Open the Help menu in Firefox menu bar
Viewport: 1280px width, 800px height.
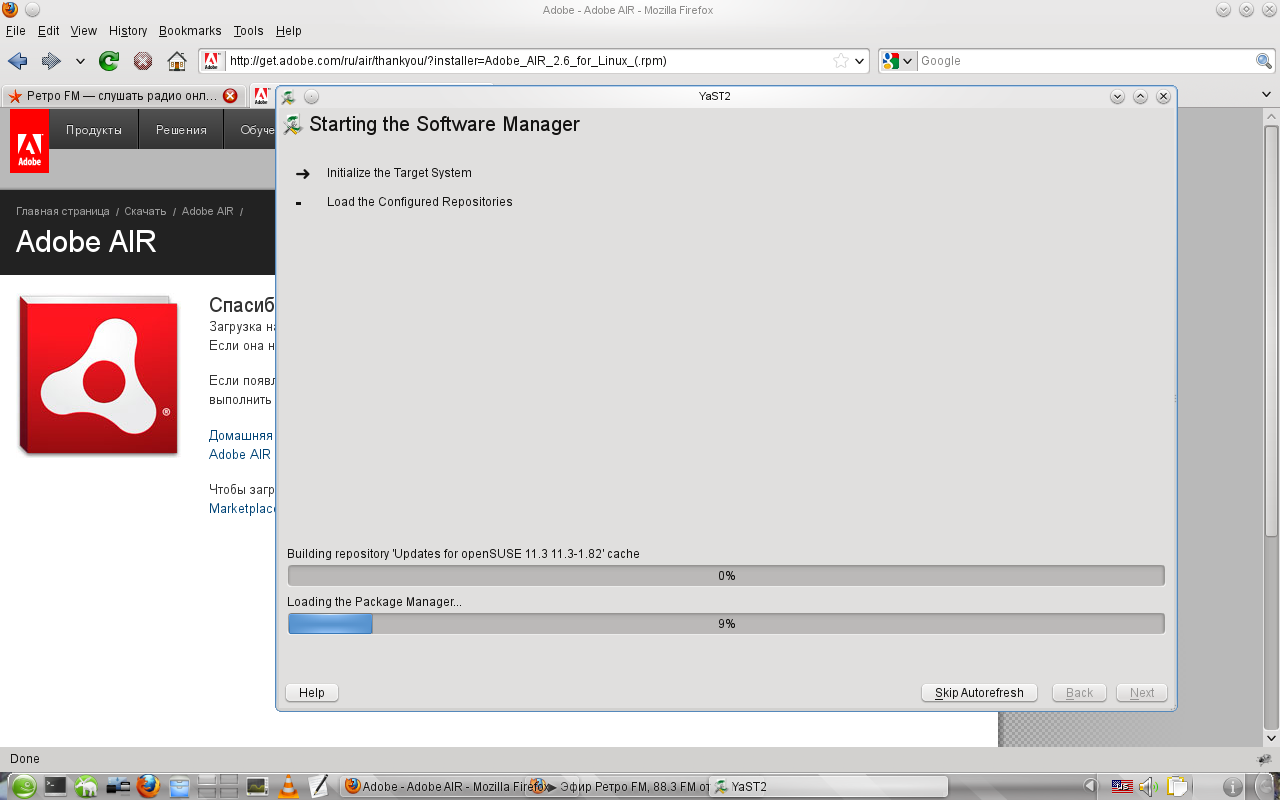(289, 31)
